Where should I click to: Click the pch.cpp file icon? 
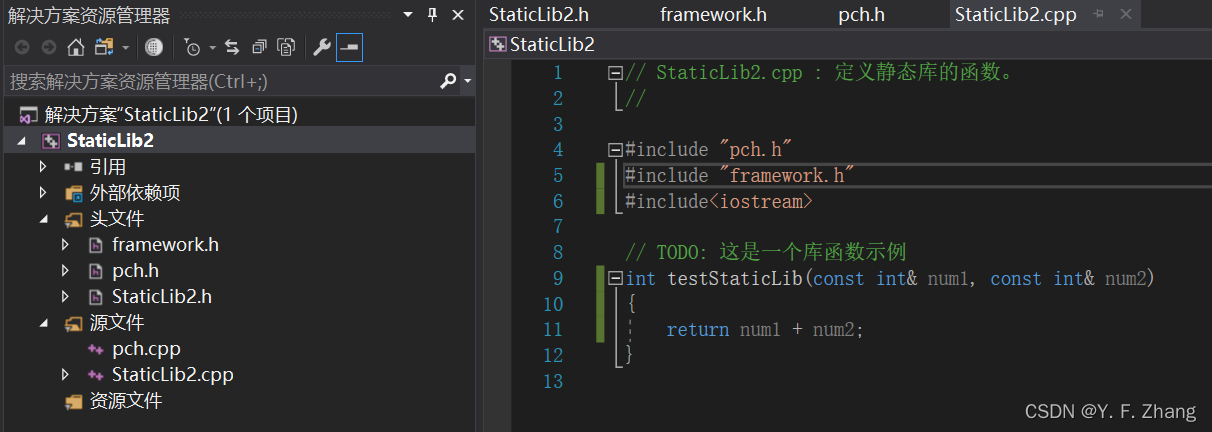coord(95,349)
